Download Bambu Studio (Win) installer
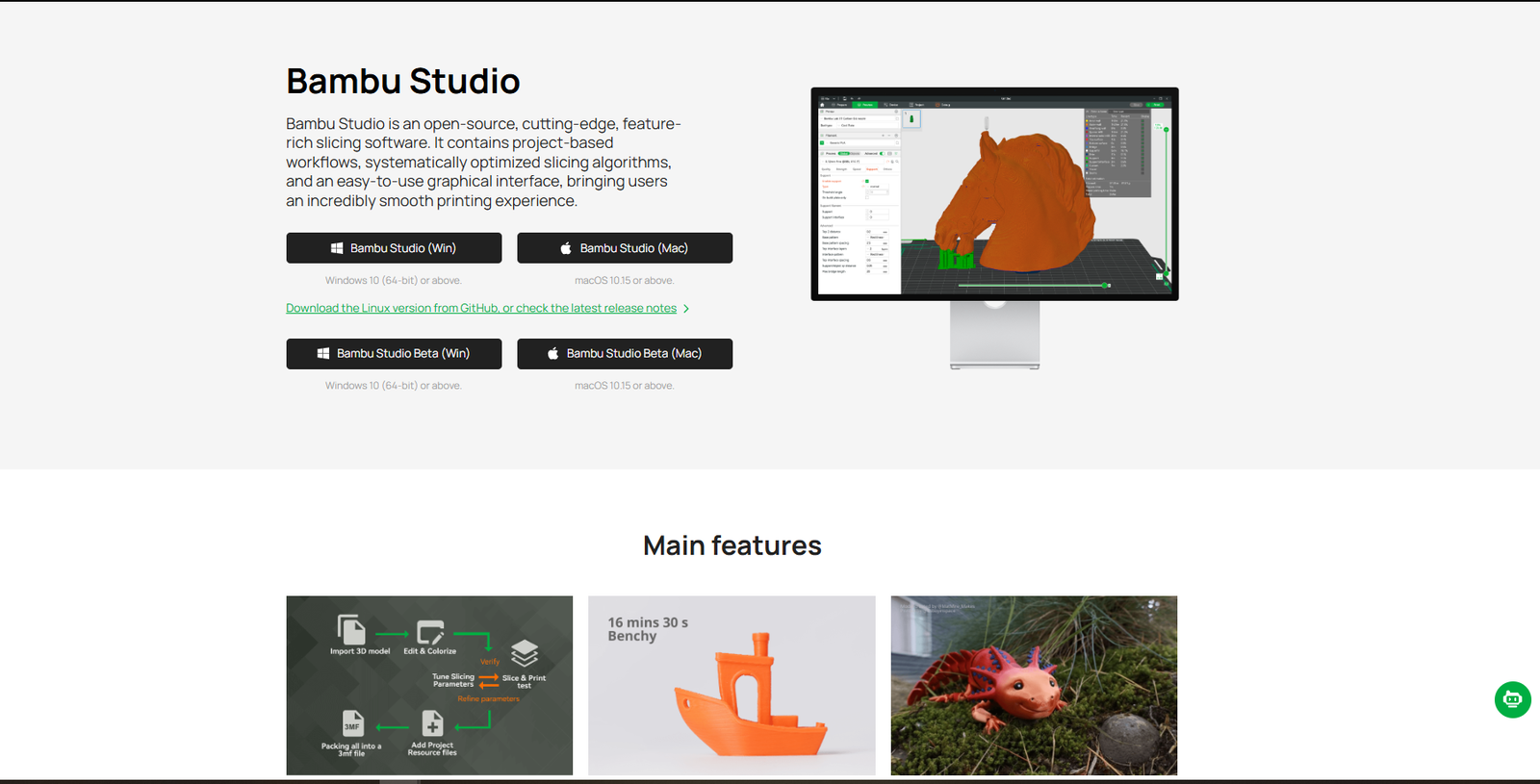Viewport: 1540px width, 784px height. pos(394,248)
